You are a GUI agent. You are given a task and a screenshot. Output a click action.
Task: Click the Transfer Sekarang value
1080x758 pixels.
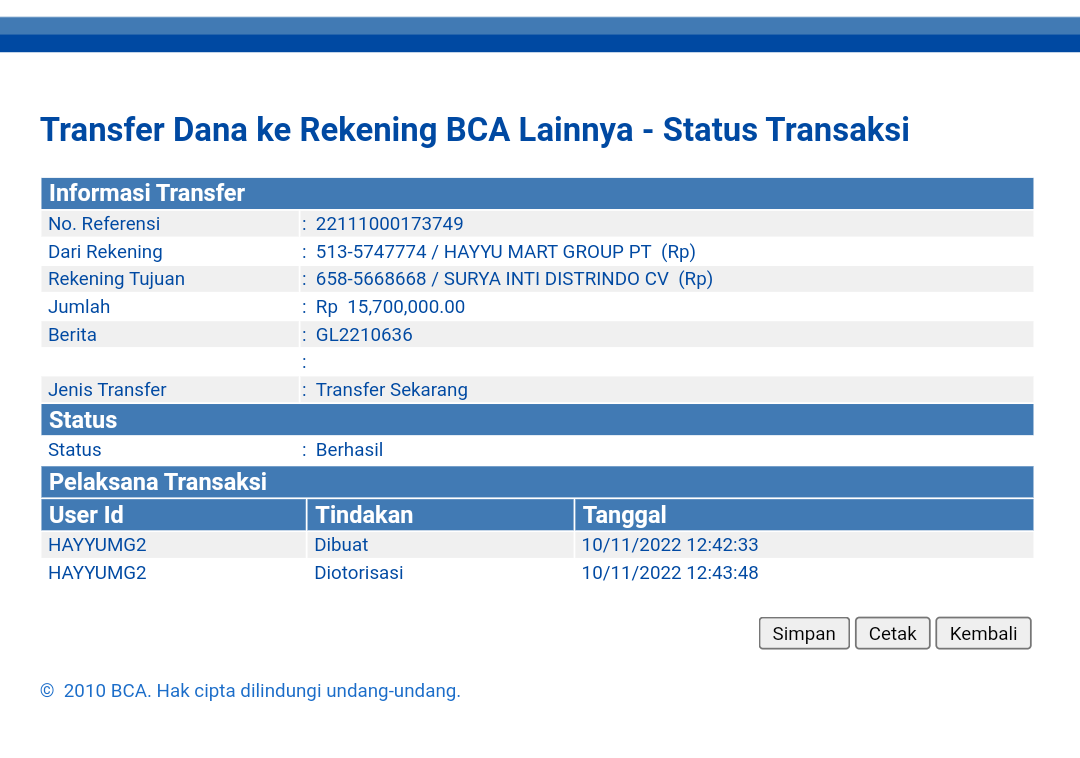pos(391,390)
